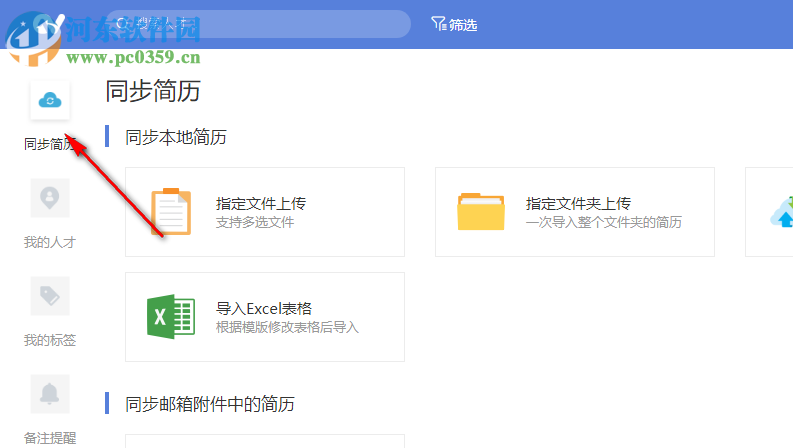
Task: Click the 根据模版修改表格后导入 description text
Action: (287, 327)
